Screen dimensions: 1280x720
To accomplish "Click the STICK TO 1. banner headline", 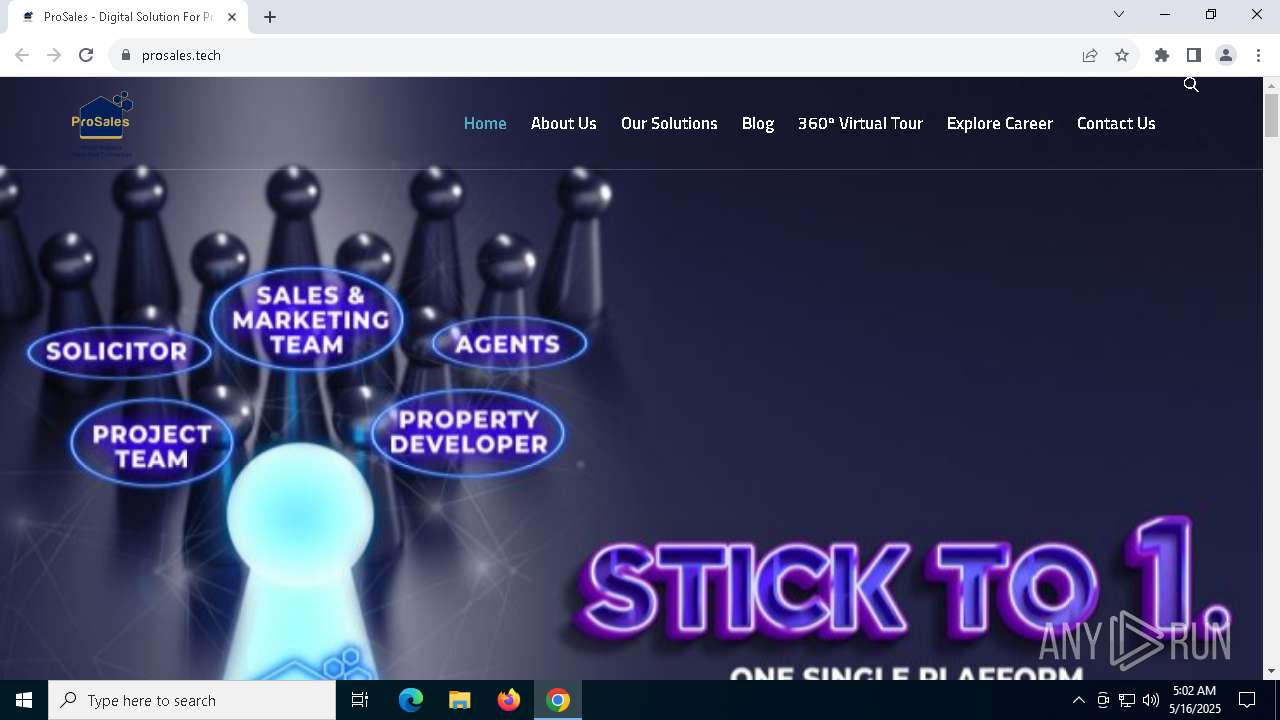I will tap(903, 579).
